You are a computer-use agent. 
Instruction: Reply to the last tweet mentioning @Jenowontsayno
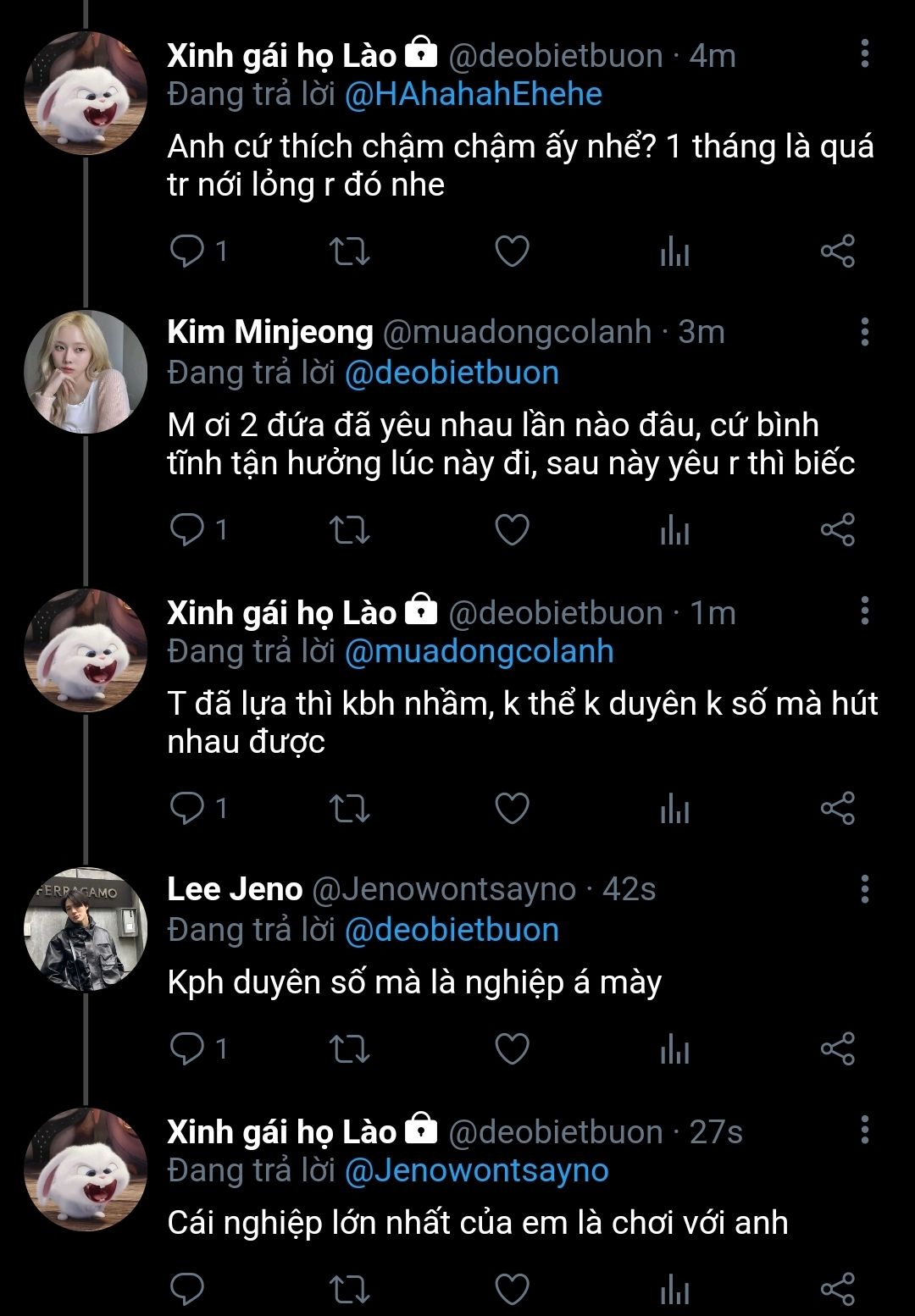coord(188,1289)
